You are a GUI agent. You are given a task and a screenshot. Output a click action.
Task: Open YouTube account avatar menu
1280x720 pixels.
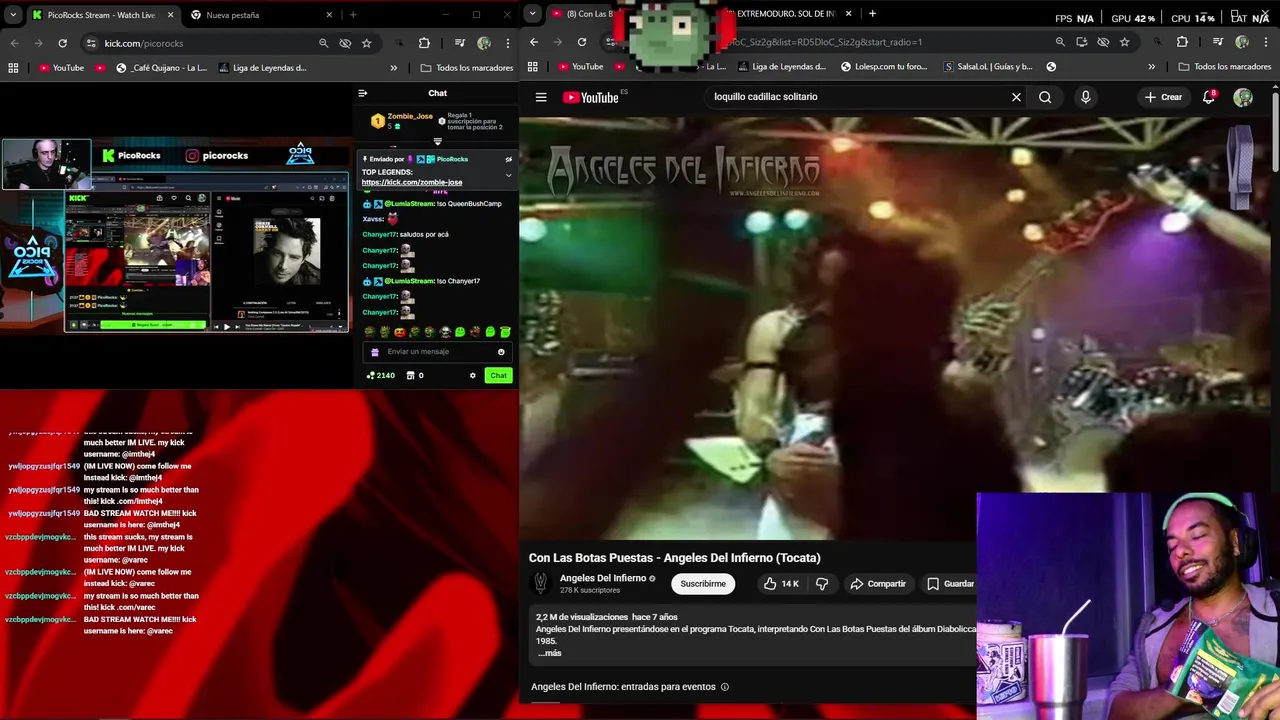coord(1243,97)
